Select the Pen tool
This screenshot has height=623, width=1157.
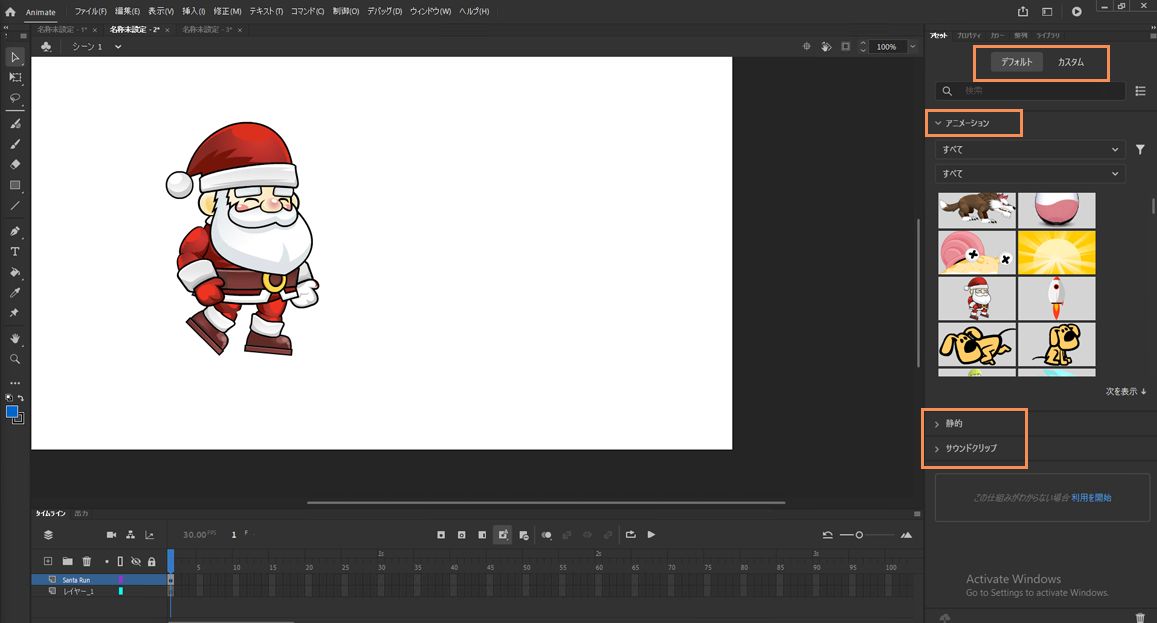[15, 231]
